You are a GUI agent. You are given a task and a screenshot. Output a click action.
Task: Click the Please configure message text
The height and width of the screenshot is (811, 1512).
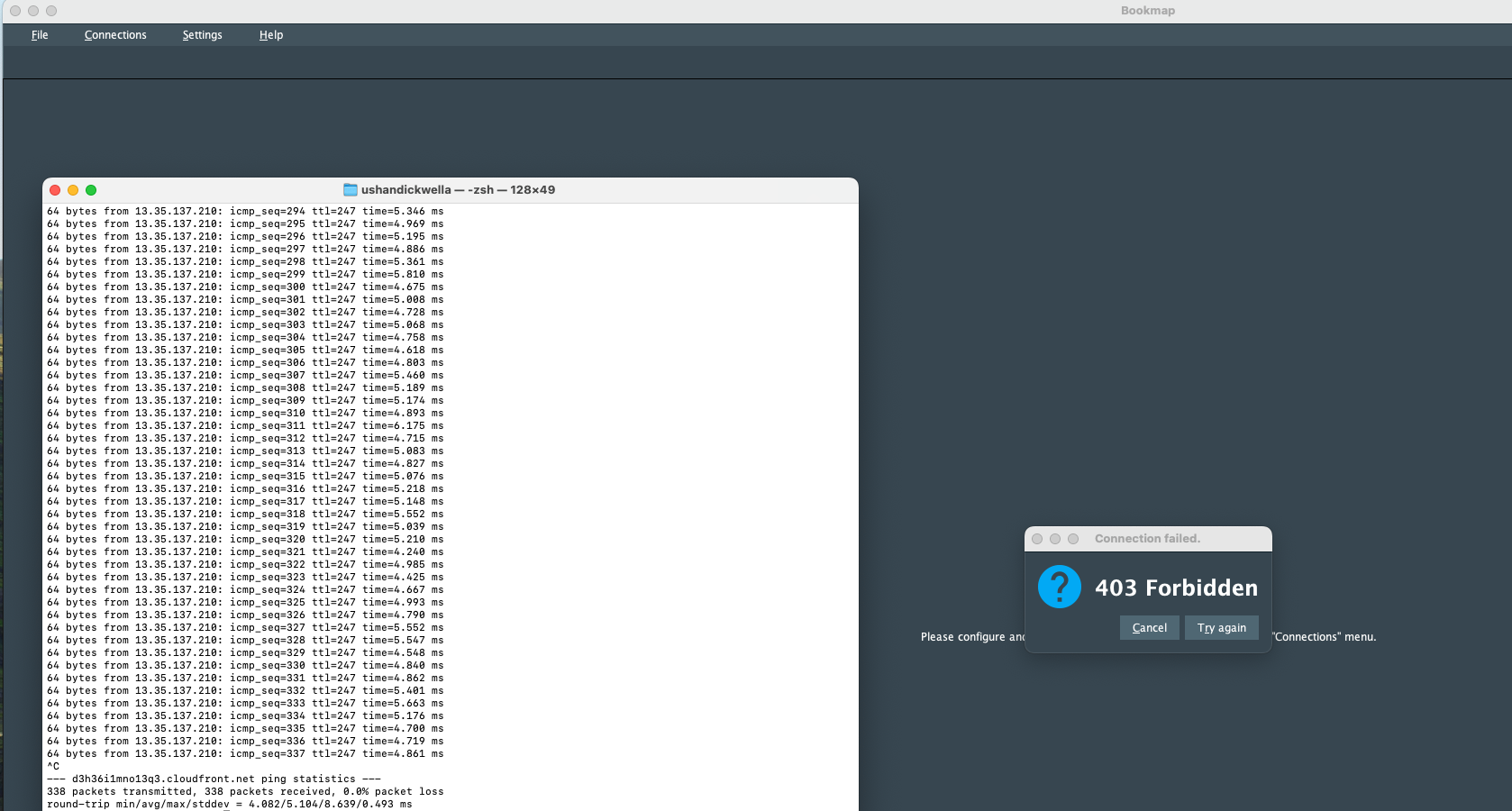coord(971,637)
